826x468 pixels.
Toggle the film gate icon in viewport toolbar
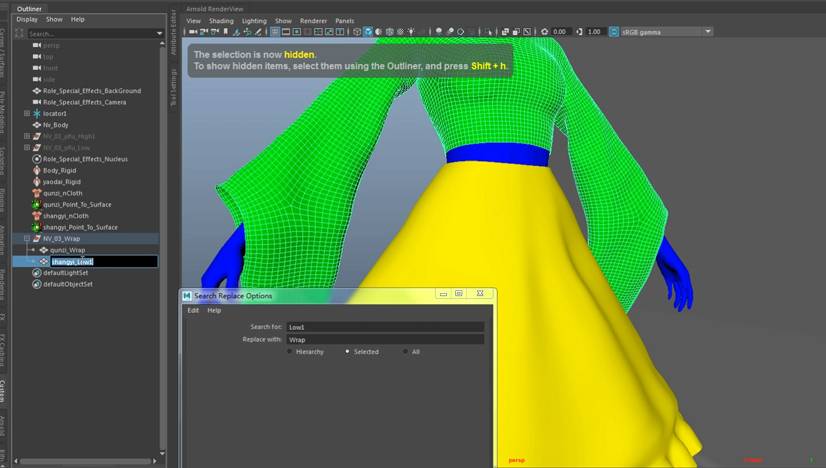[x=286, y=32]
